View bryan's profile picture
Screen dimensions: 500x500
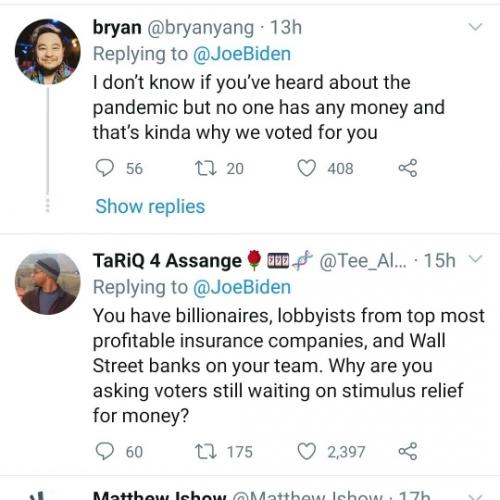[48, 52]
